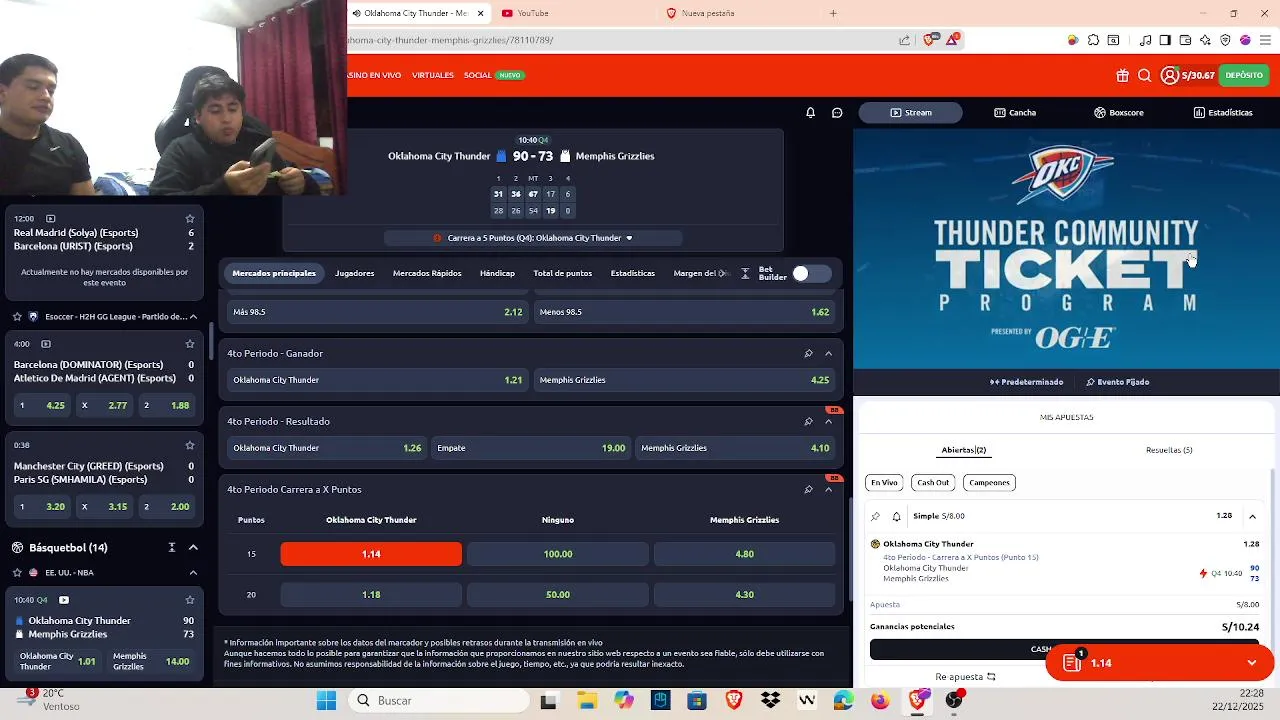
Task: Favorite the EE. UU. - NBA league
Action: point(17,573)
